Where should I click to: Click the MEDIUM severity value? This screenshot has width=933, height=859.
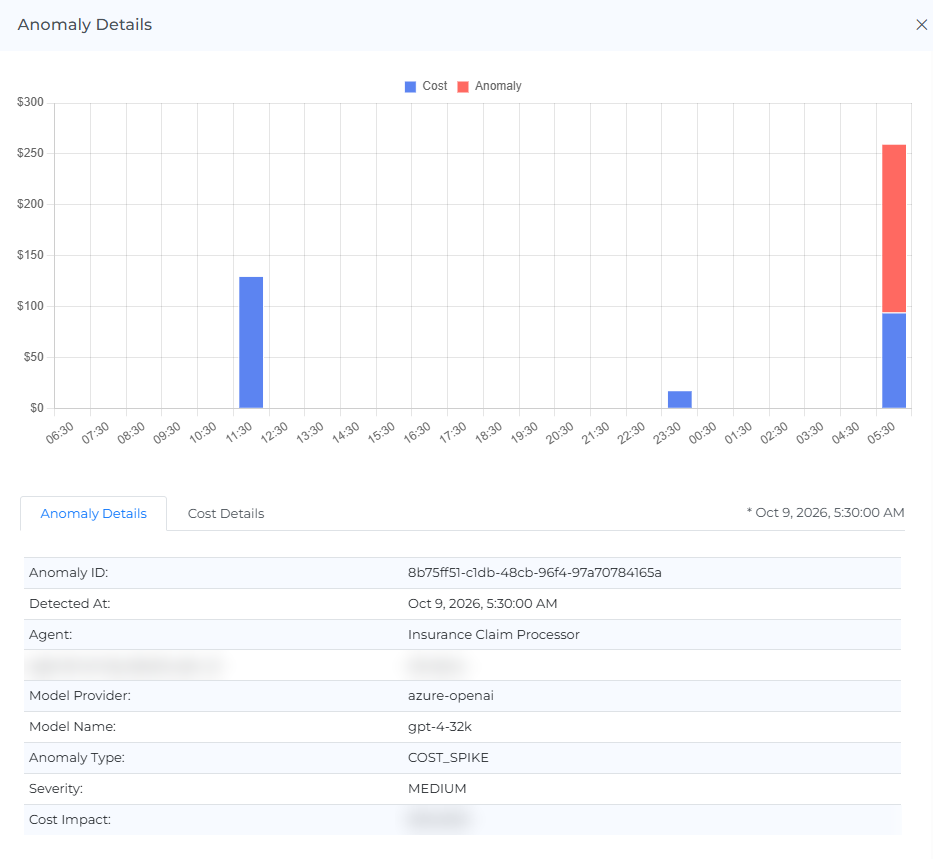pos(437,789)
